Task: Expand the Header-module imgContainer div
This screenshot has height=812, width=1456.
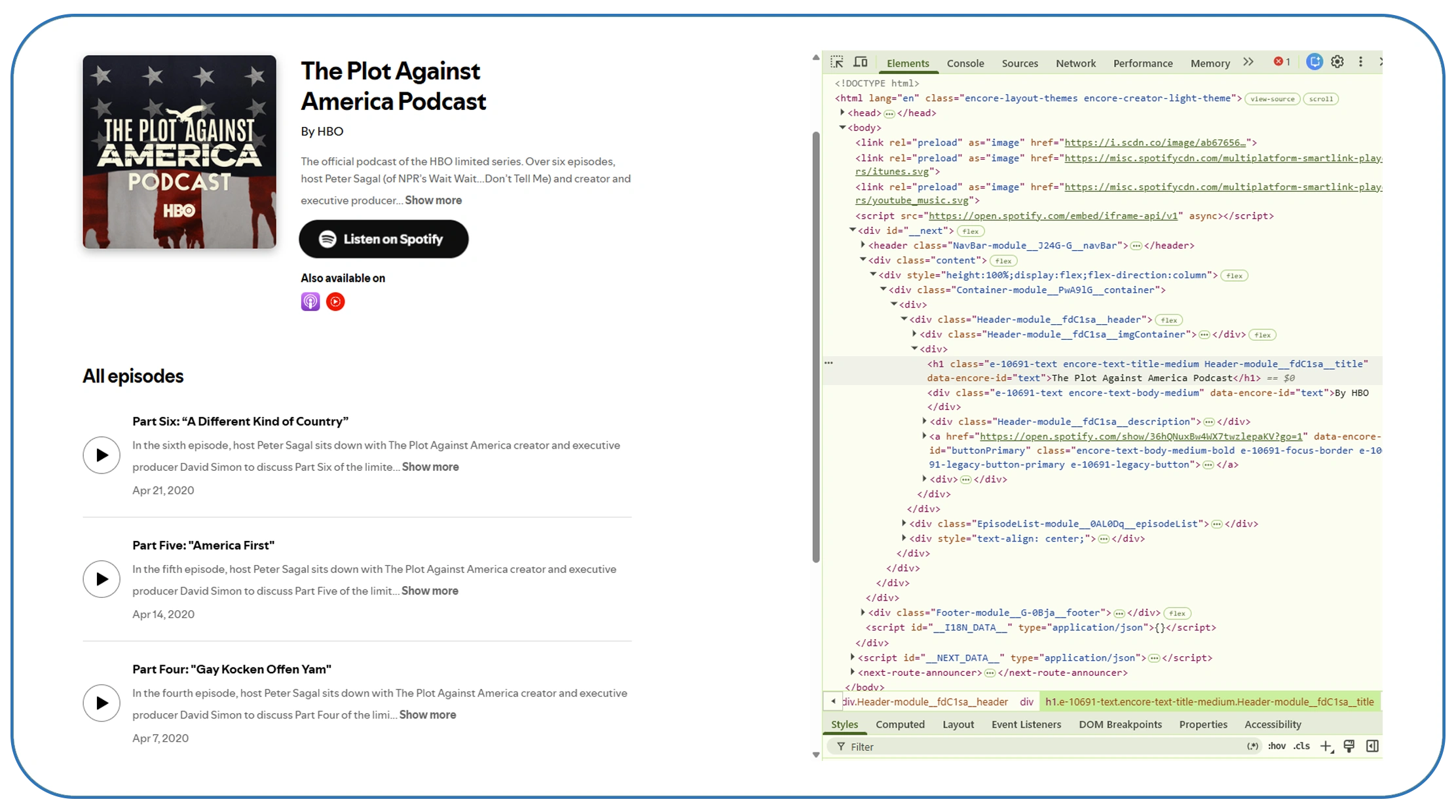Action: 914,334
